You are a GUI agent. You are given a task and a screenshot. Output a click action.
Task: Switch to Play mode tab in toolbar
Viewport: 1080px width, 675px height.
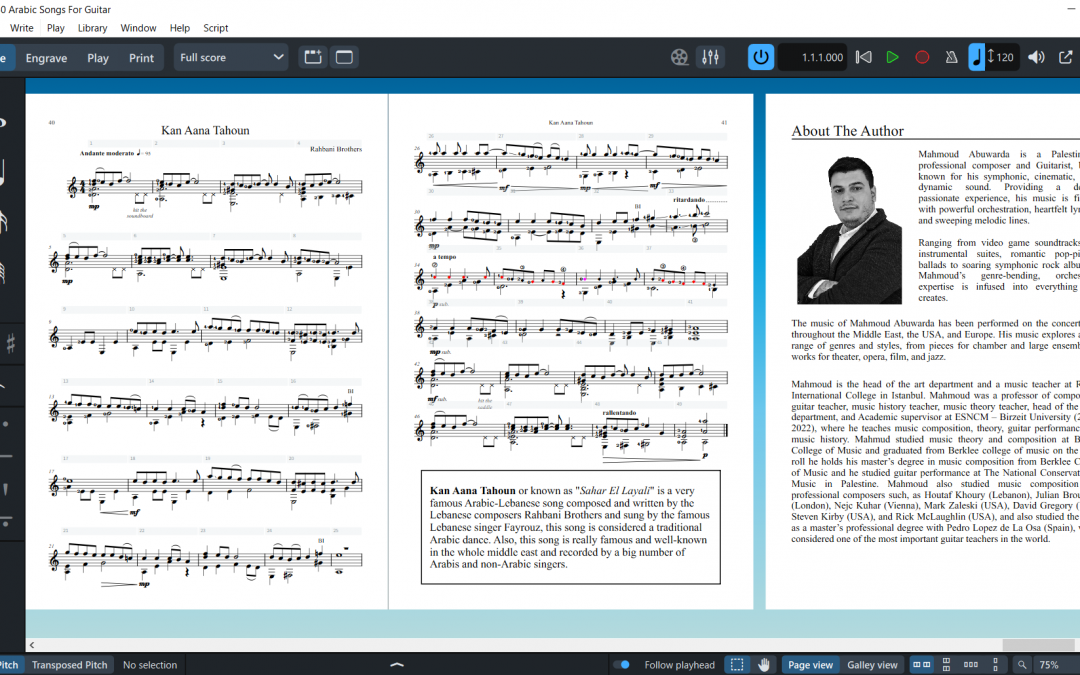[x=98, y=58]
